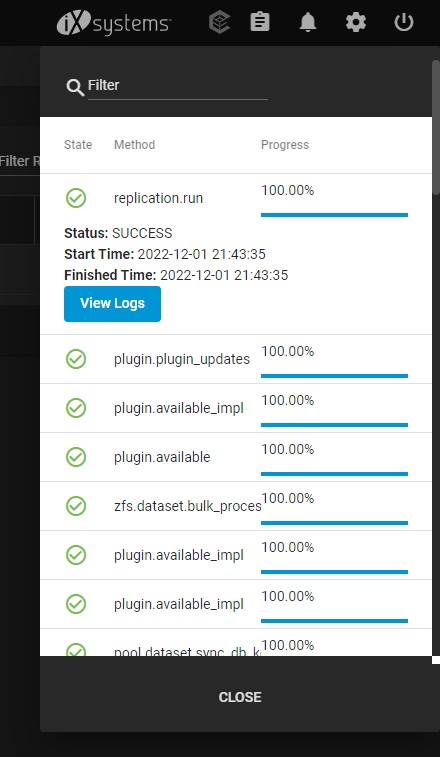Click the plugin.plugin_updates success checkmark
The image size is (440, 757).
pos(76,359)
